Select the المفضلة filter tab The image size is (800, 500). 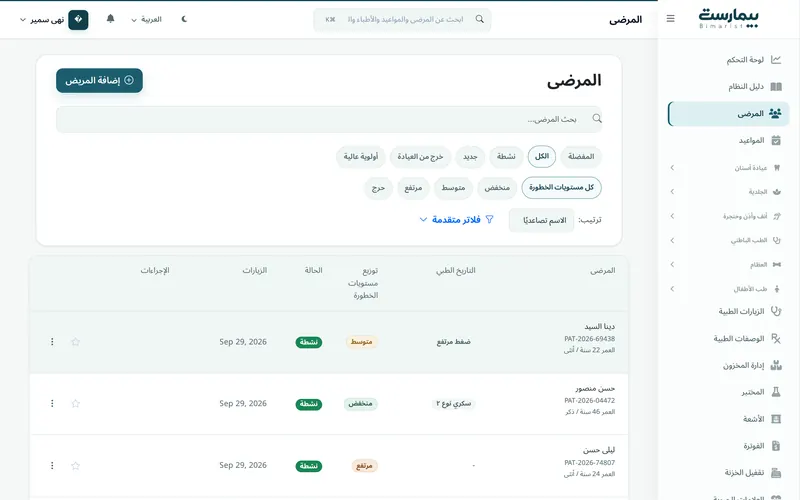(x=581, y=157)
